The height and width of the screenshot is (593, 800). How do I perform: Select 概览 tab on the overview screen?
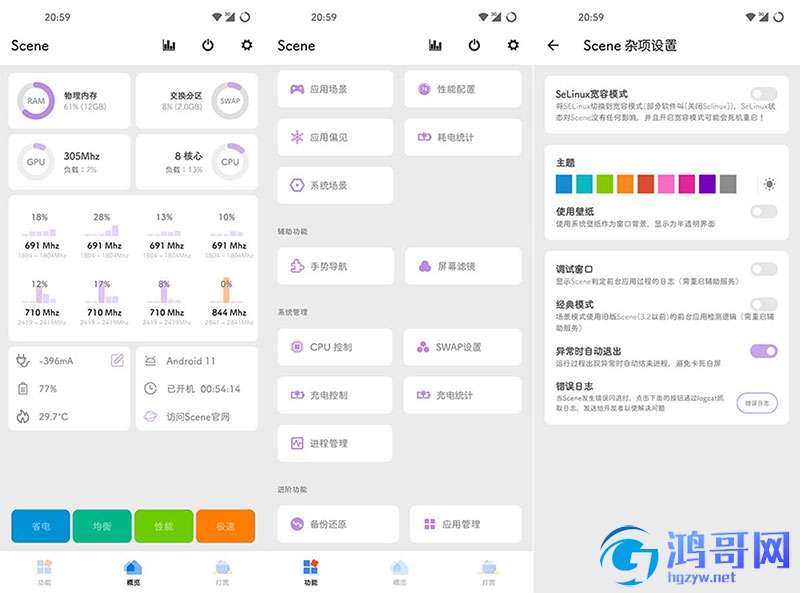(133, 572)
